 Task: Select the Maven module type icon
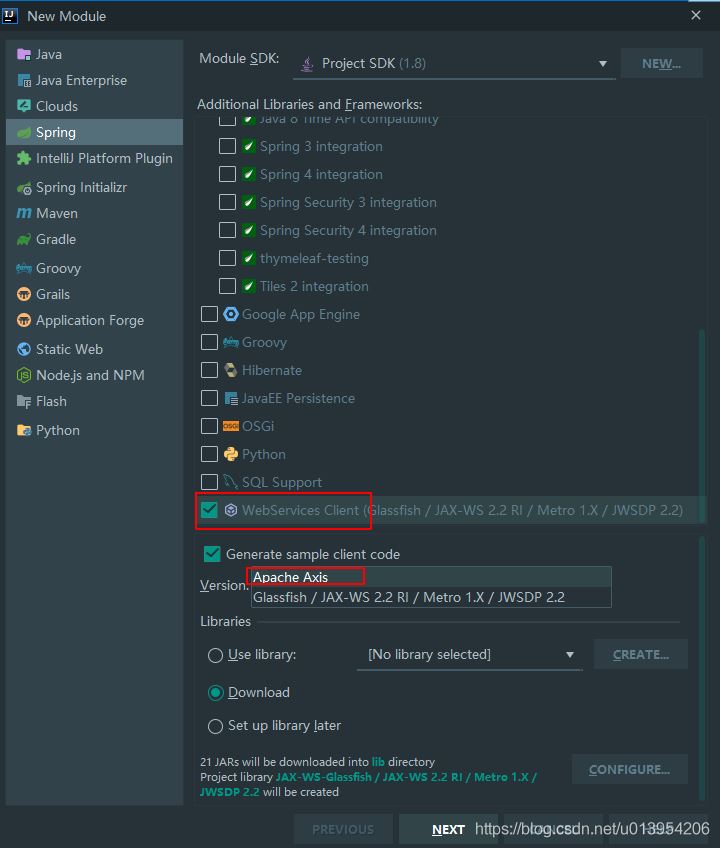point(24,214)
